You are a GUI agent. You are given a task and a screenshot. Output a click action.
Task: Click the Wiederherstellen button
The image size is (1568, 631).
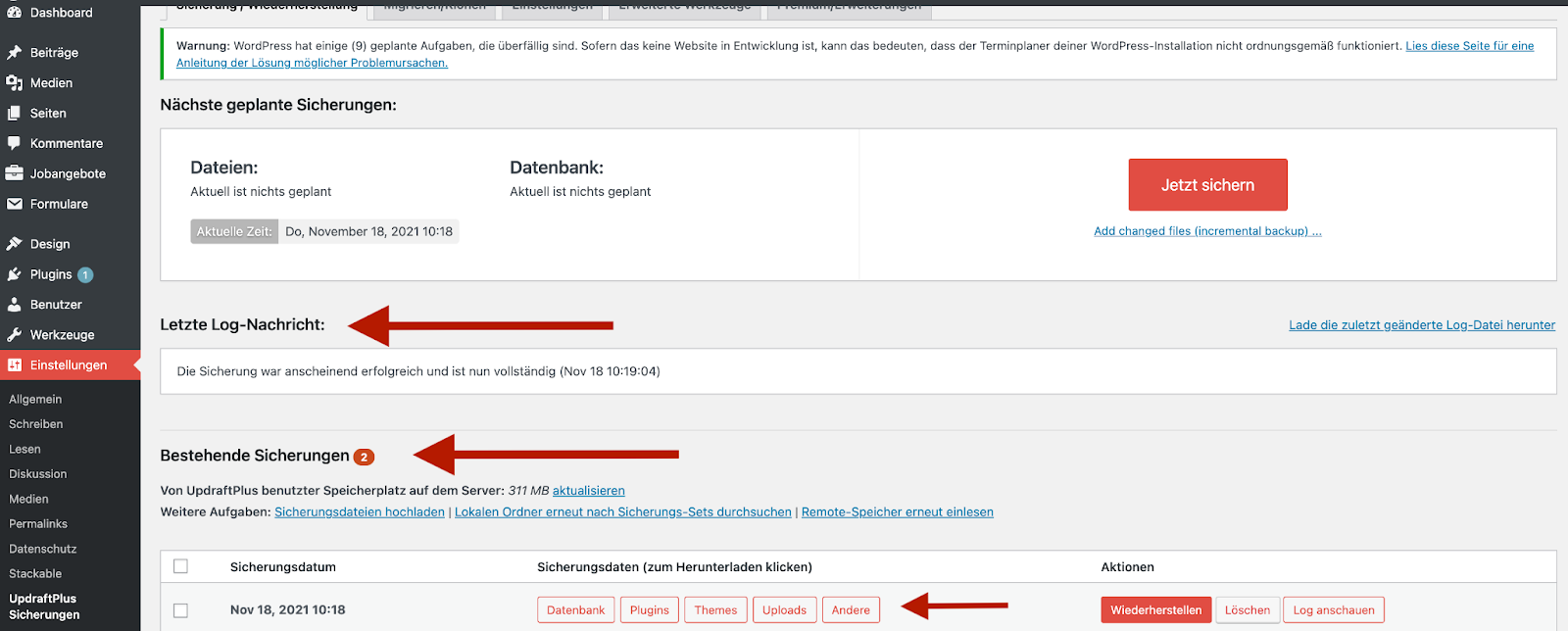pos(1156,610)
